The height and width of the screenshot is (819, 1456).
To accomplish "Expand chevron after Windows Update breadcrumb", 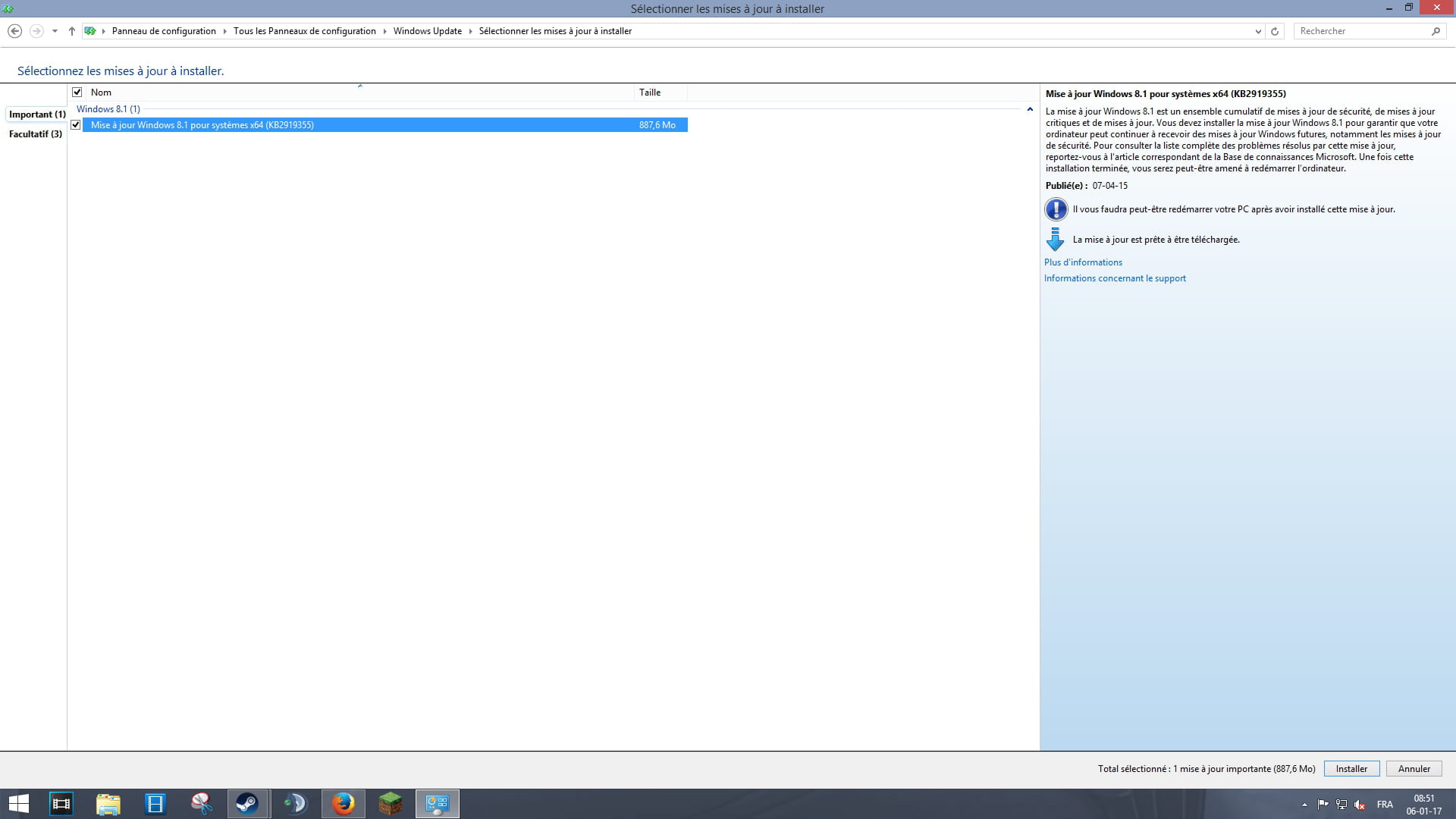I will pos(471,31).
